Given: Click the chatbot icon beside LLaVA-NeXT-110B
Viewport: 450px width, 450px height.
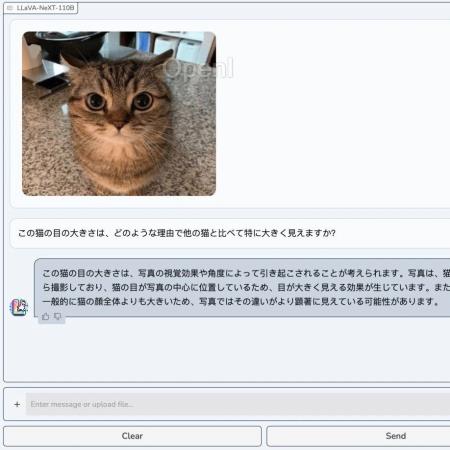Looking at the screenshot, I should click(10, 8).
